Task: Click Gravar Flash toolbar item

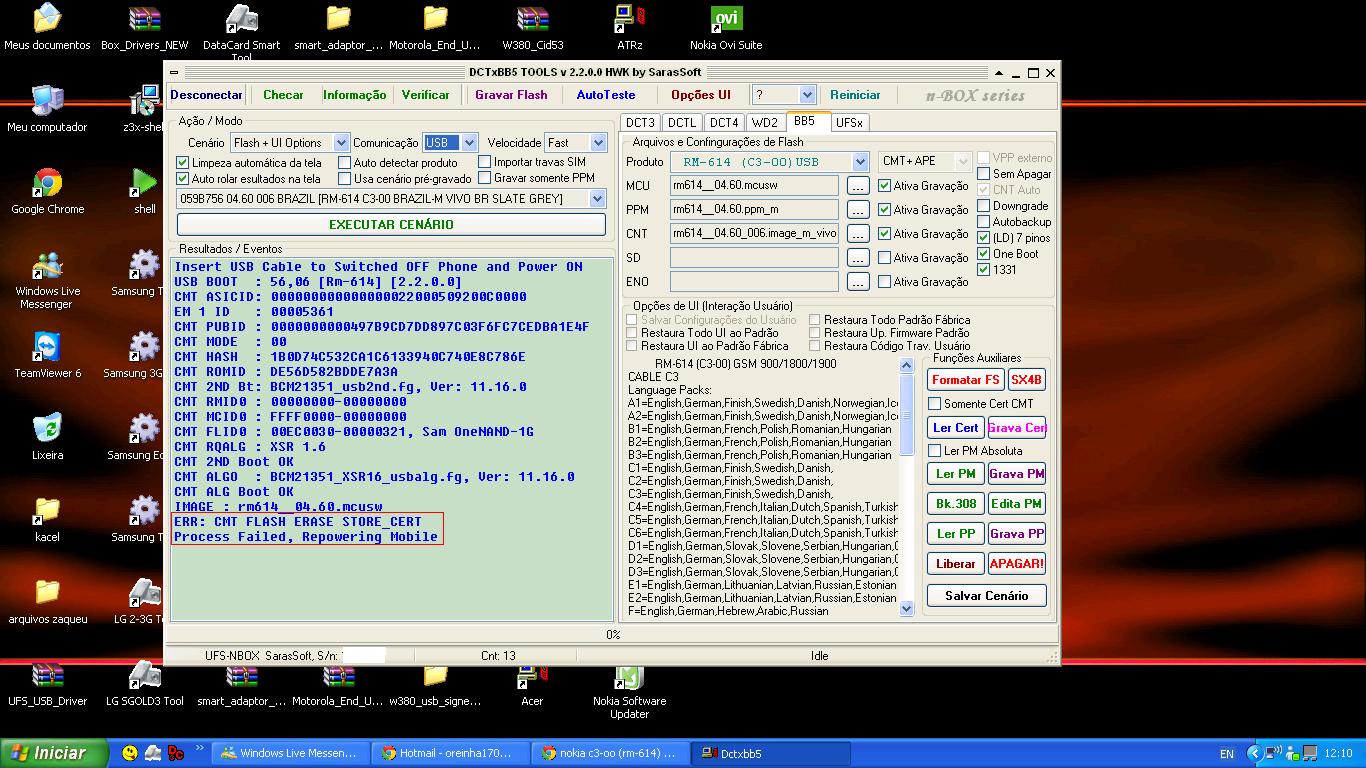Action: click(x=511, y=95)
